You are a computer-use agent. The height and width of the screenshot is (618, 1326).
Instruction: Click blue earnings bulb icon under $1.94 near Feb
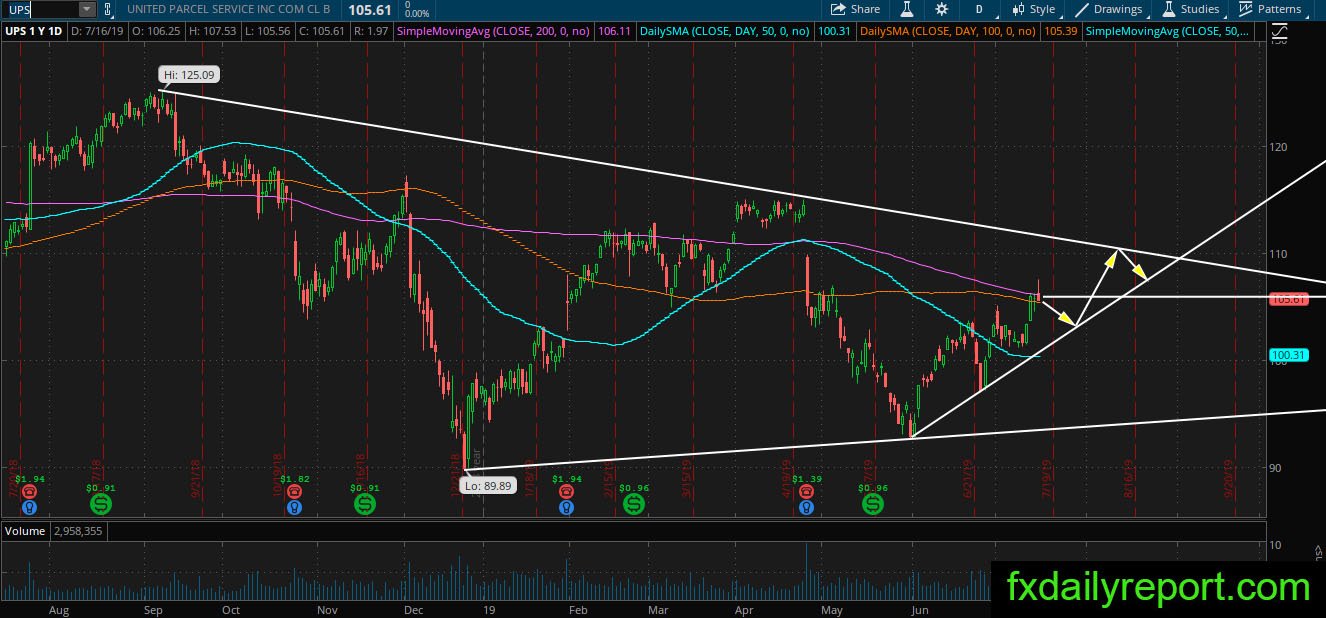click(x=567, y=507)
